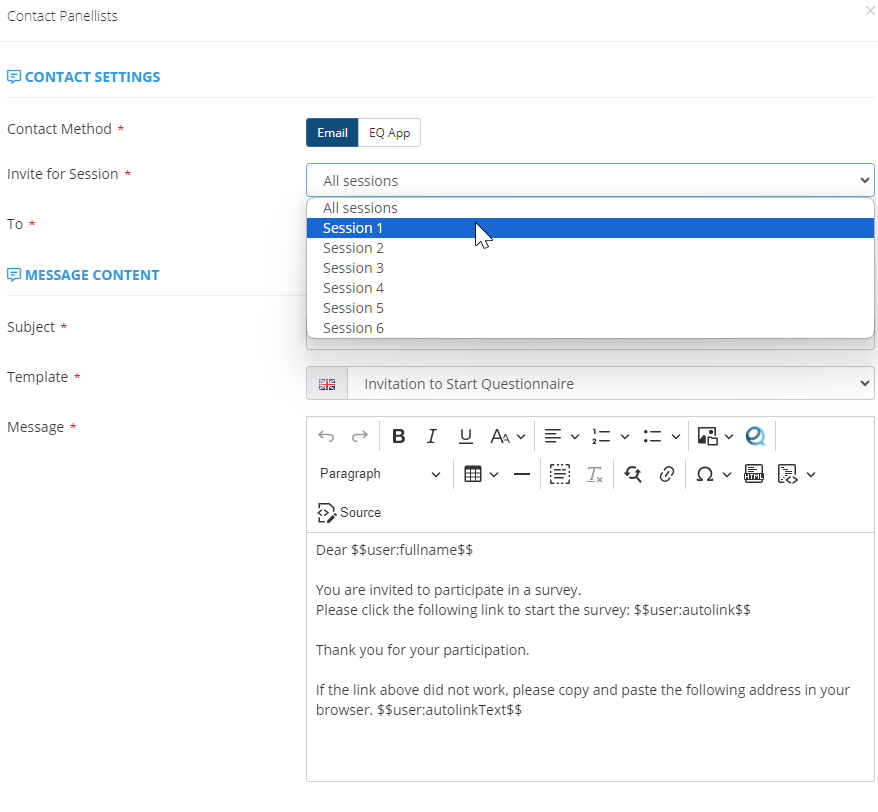
Task: Open the insert table dropdown
Action: click(481, 474)
